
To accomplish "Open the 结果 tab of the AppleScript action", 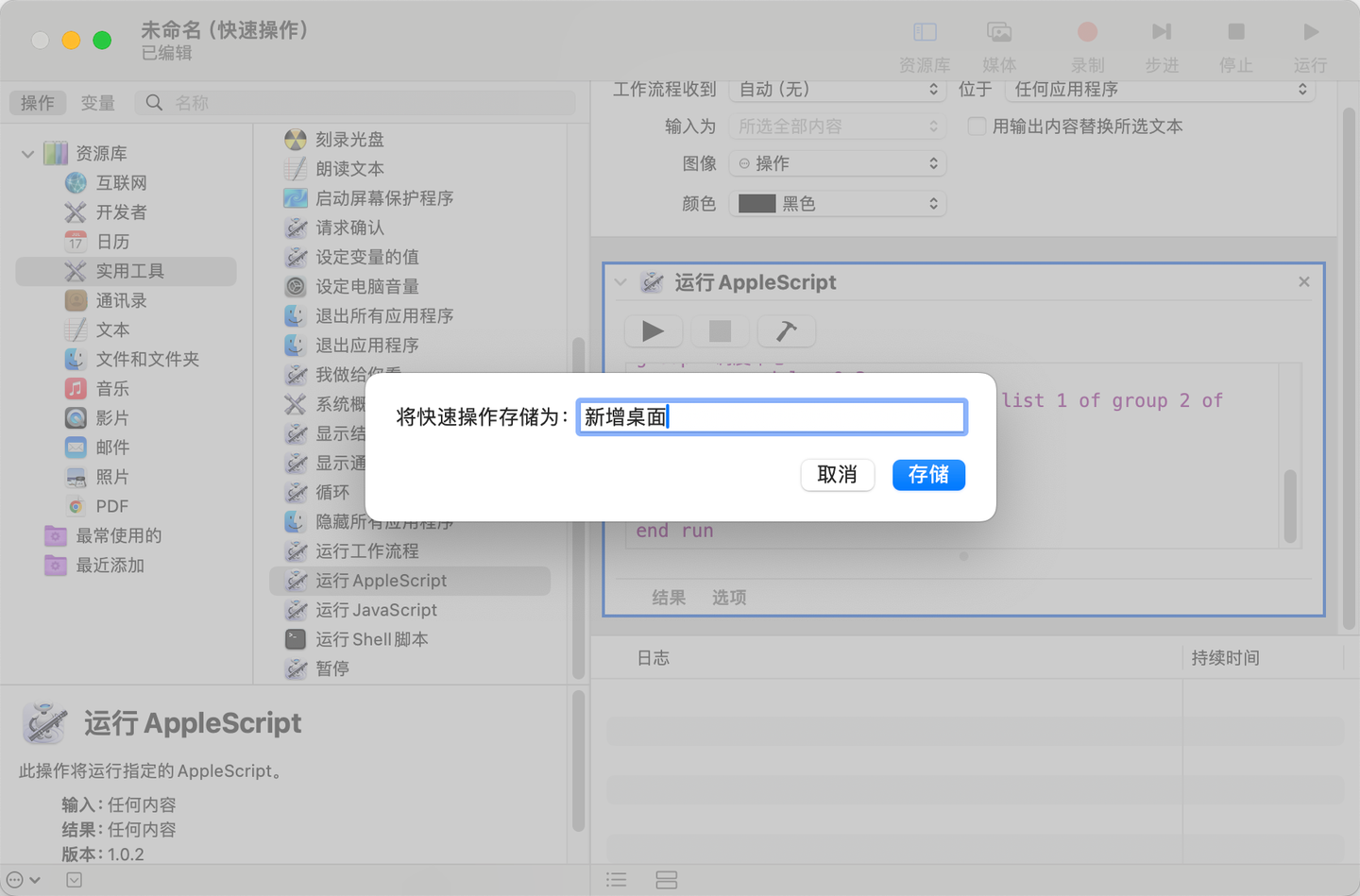I will 669,598.
